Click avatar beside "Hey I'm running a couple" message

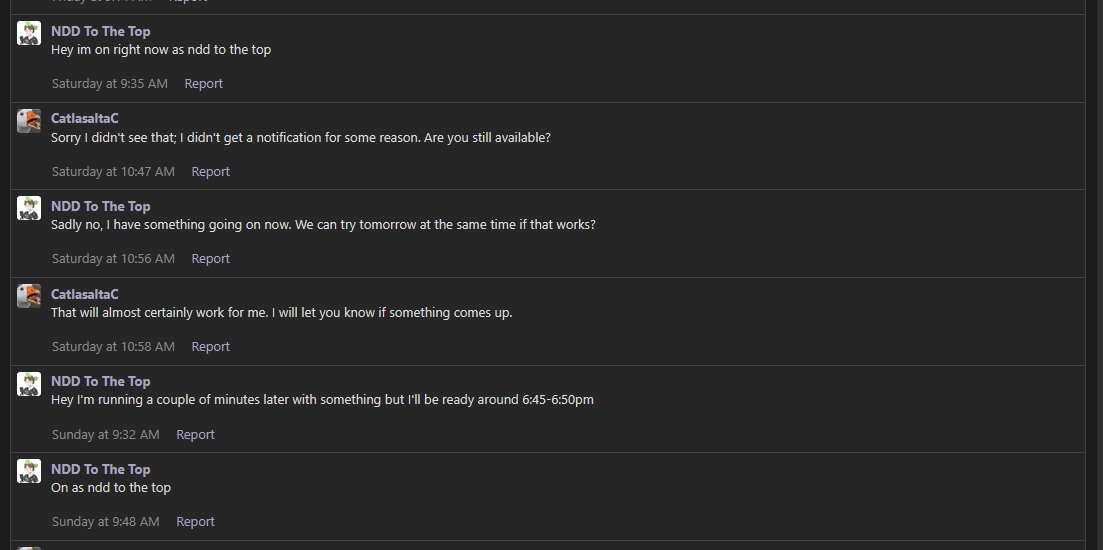click(x=29, y=384)
